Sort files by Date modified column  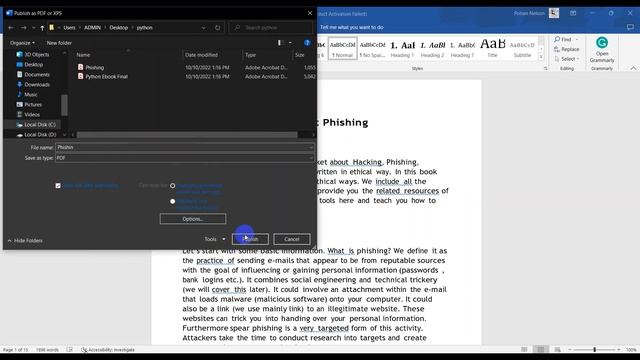[201, 55]
